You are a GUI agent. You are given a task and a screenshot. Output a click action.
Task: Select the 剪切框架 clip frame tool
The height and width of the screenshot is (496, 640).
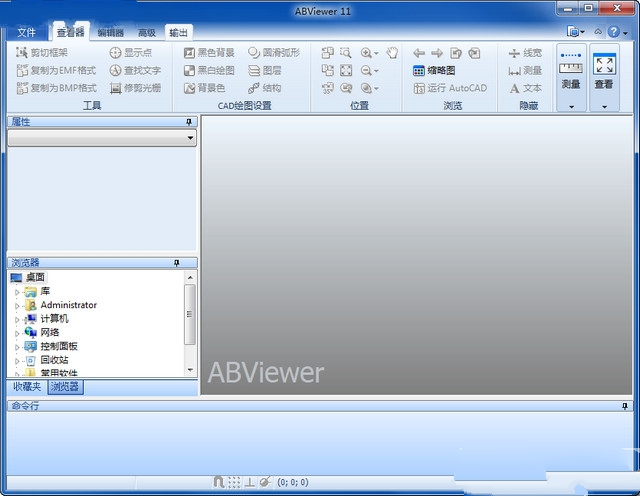coord(42,53)
